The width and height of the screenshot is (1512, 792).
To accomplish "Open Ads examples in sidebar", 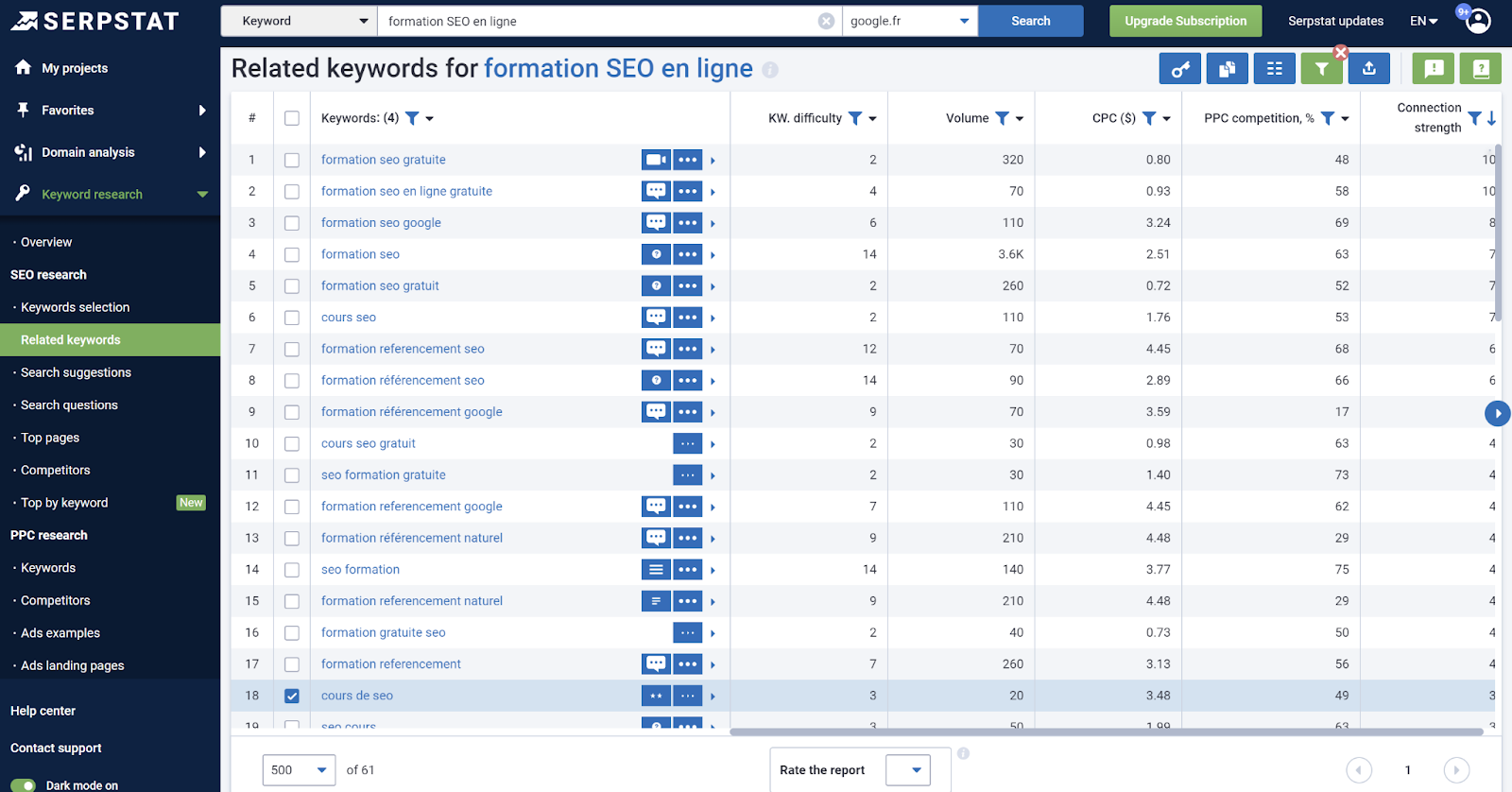I will point(60,633).
